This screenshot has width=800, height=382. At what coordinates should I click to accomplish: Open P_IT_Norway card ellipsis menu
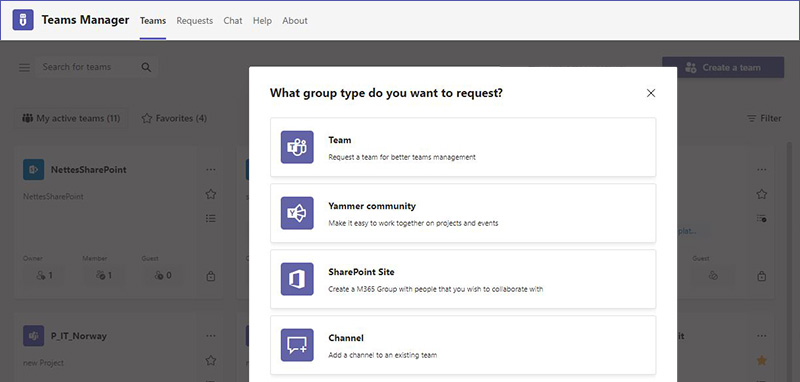pos(211,336)
